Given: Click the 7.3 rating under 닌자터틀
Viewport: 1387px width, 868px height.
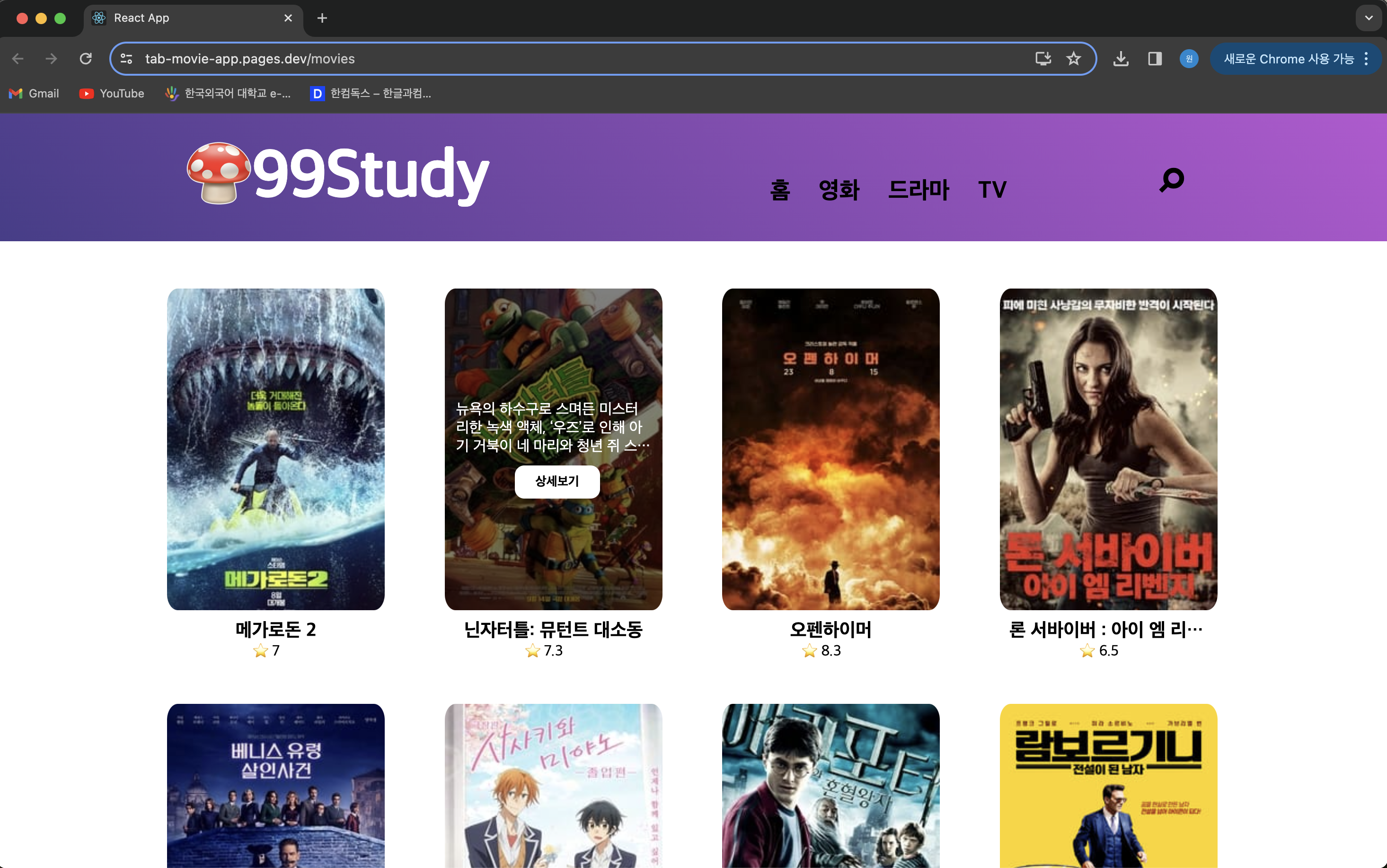Looking at the screenshot, I should 544,650.
